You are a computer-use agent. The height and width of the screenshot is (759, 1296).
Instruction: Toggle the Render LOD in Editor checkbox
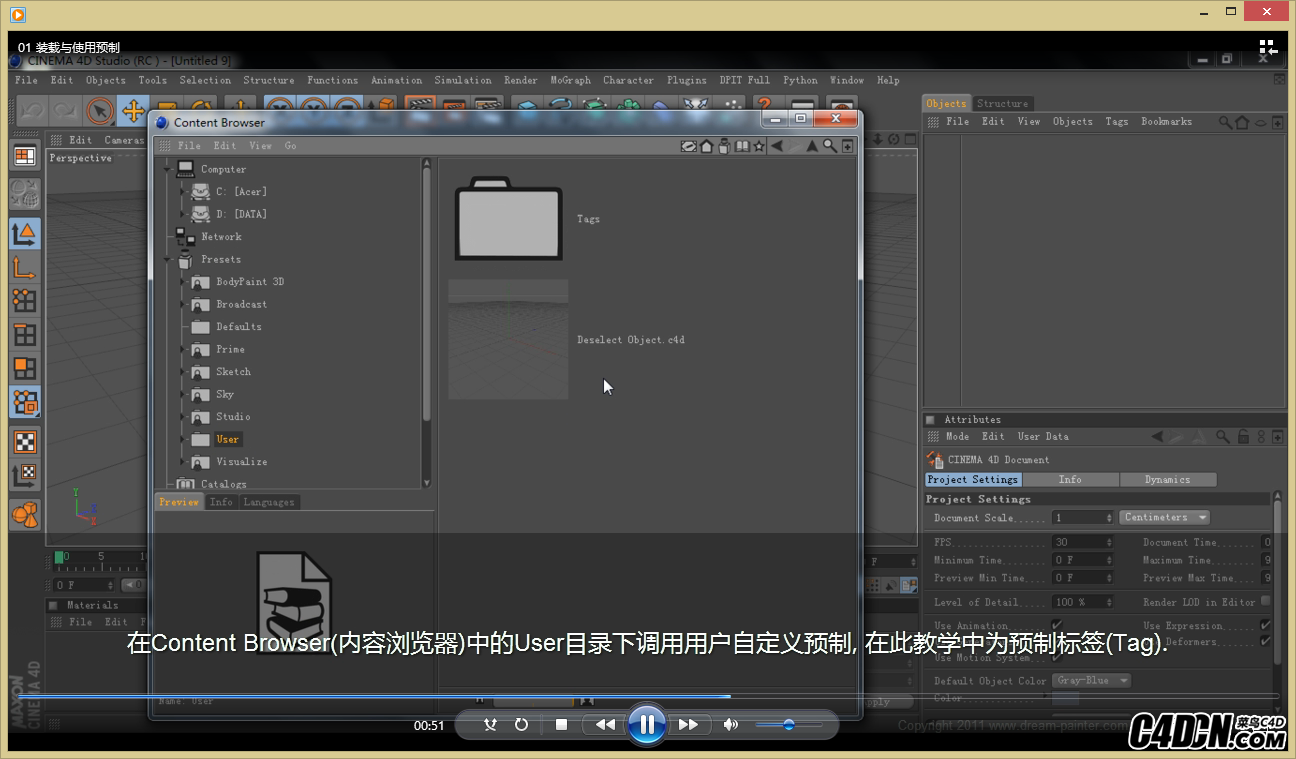pos(1265,601)
